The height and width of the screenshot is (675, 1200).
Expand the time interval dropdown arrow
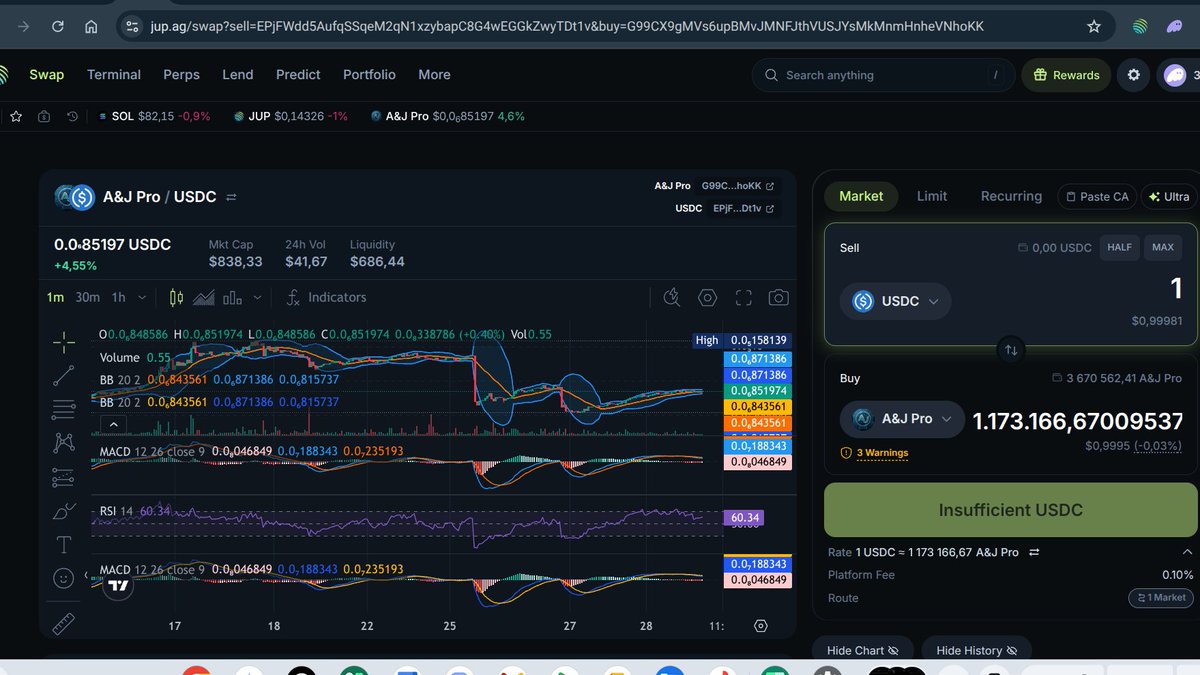pyautogui.click(x=142, y=297)
